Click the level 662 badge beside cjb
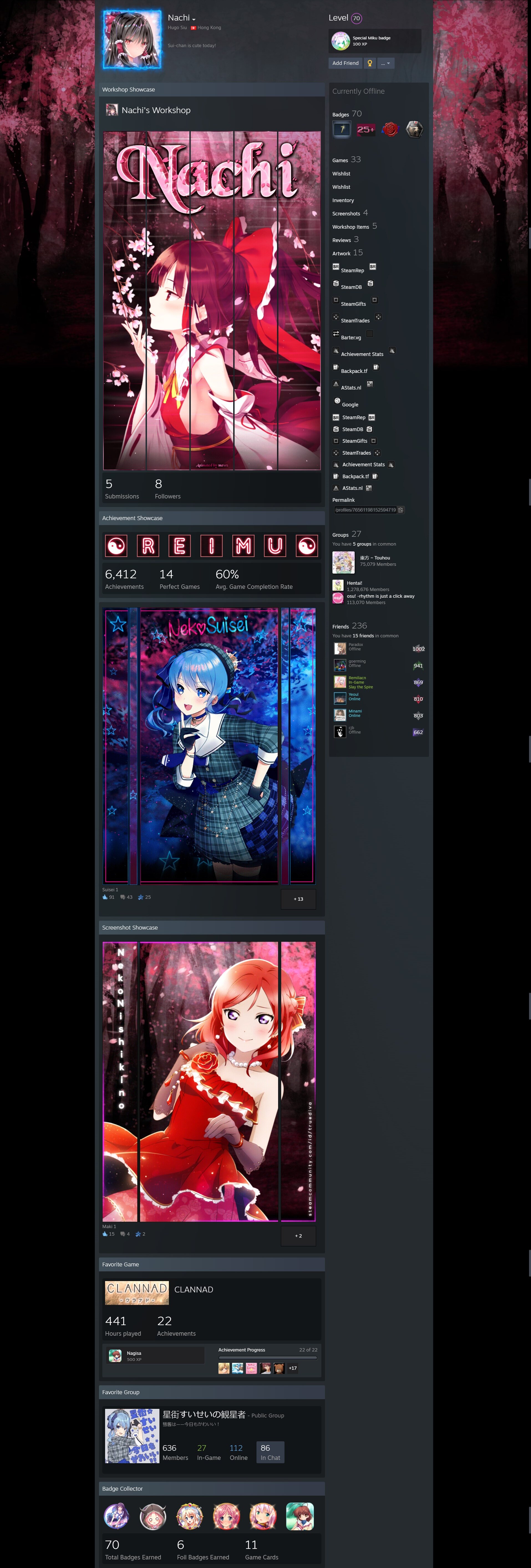The image size is (531, 1568). [418, 732]
